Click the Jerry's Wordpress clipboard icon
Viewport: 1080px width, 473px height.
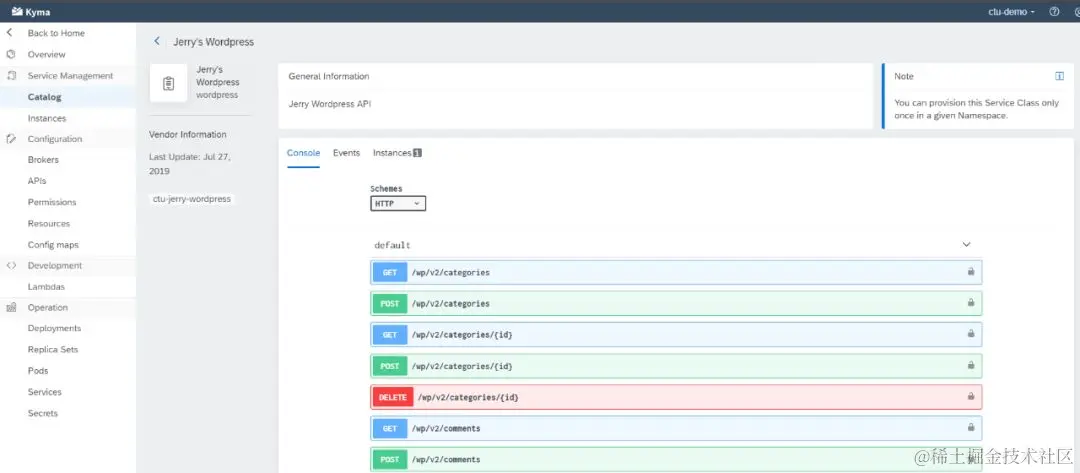168,83
